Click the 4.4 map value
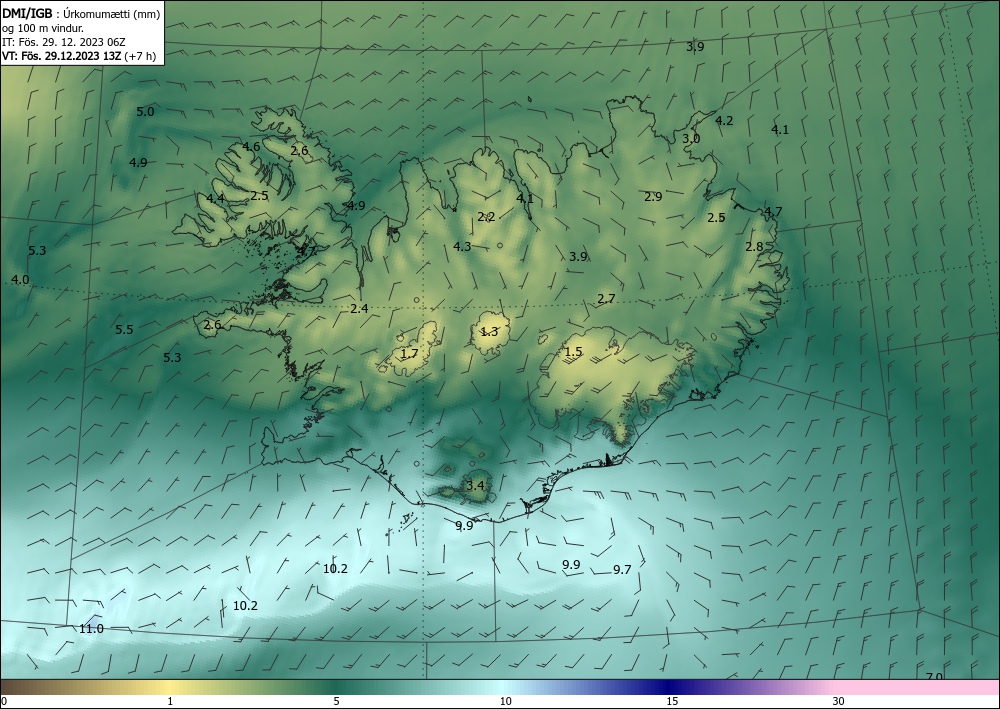The image size is (1000, 709). (215, 198)
